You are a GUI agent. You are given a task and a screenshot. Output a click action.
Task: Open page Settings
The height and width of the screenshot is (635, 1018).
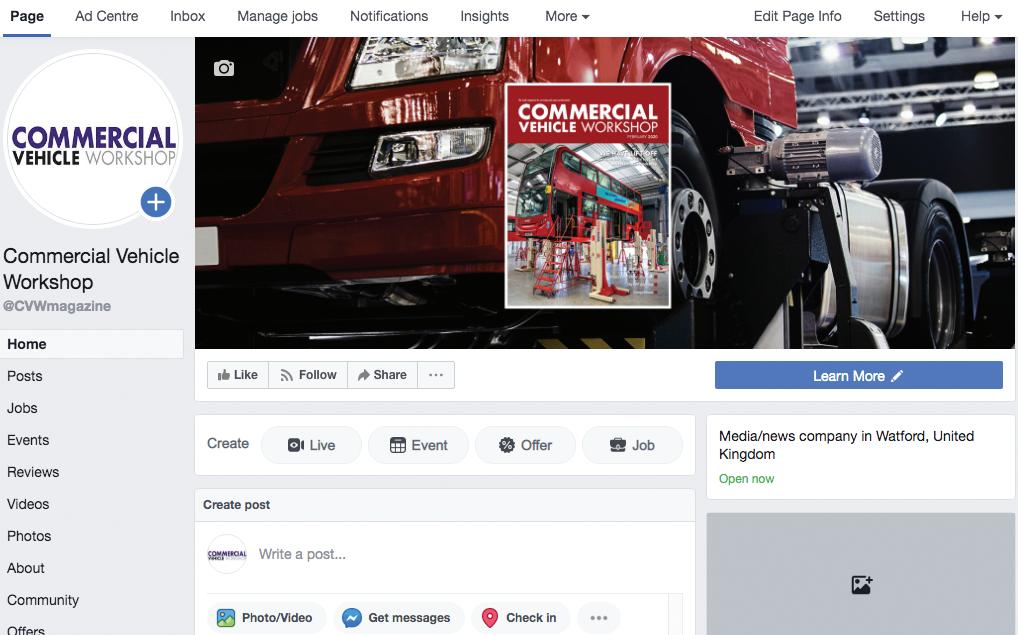[x=899, y=16]
